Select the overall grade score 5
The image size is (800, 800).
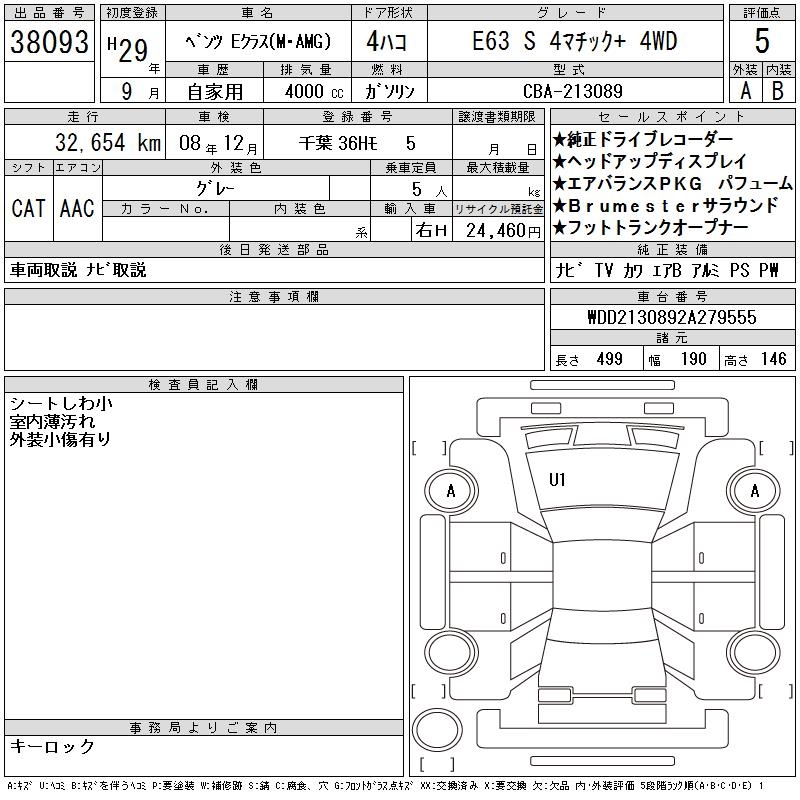click(x=762, y=42)
